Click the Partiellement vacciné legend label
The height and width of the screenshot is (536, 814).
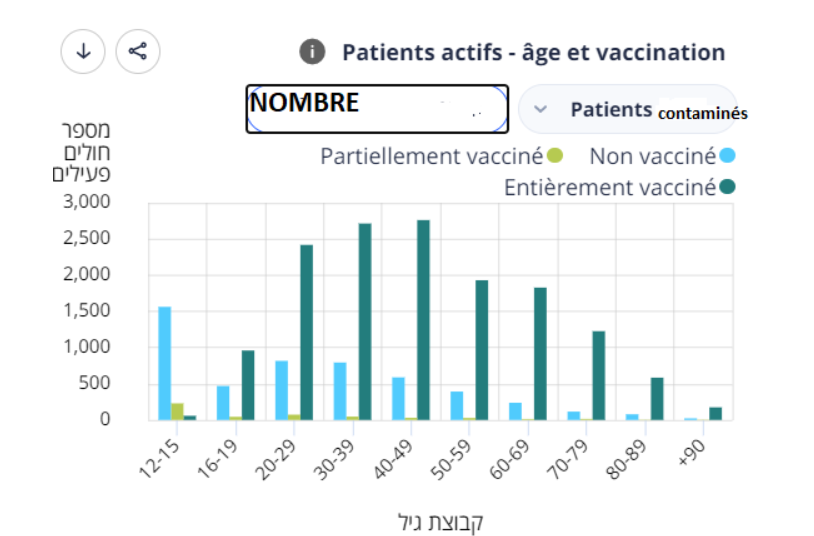pyautogui.click(x=431, y=156)
